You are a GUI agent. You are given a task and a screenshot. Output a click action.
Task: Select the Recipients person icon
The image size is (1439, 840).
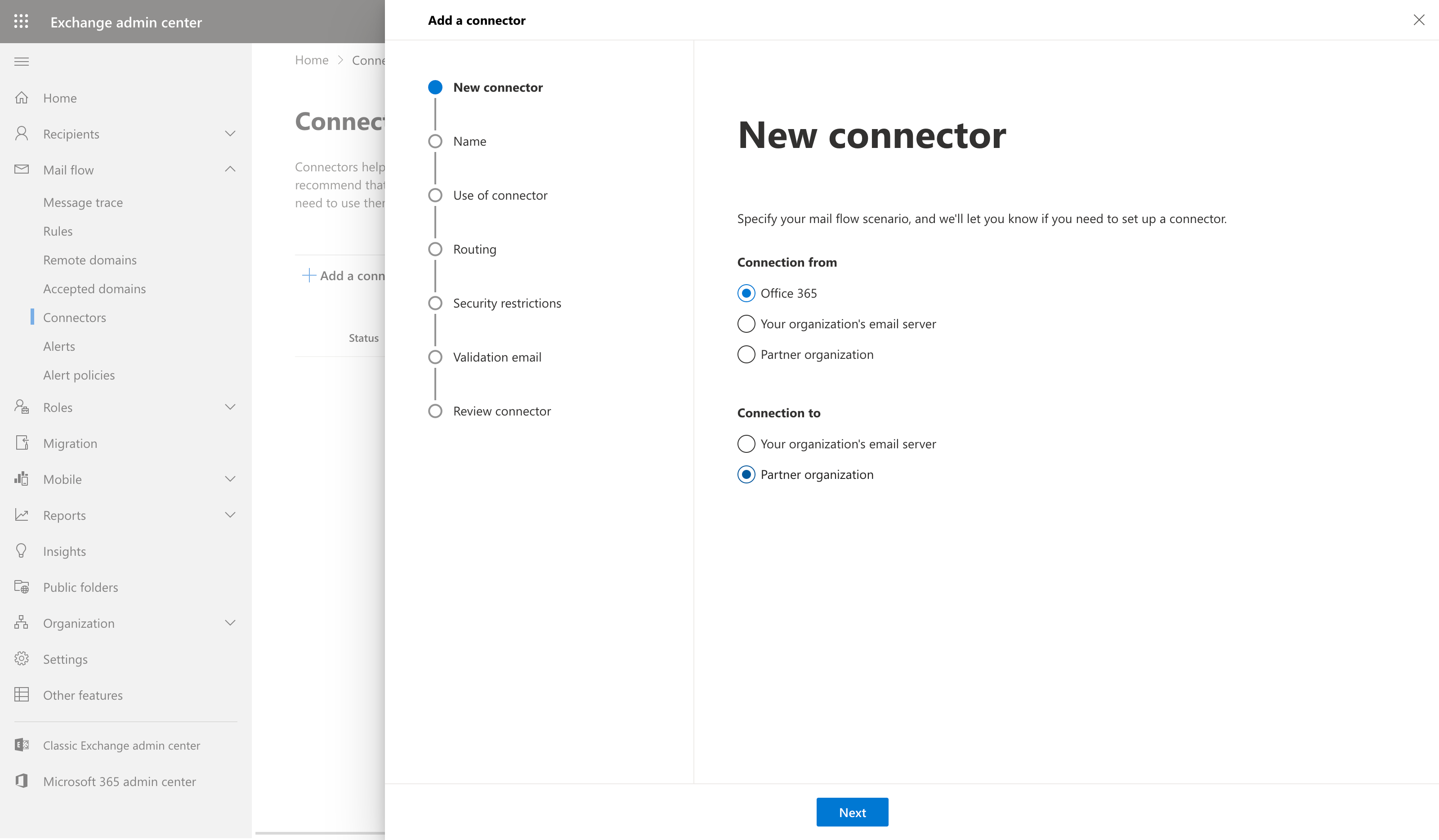tap(21, 133)
